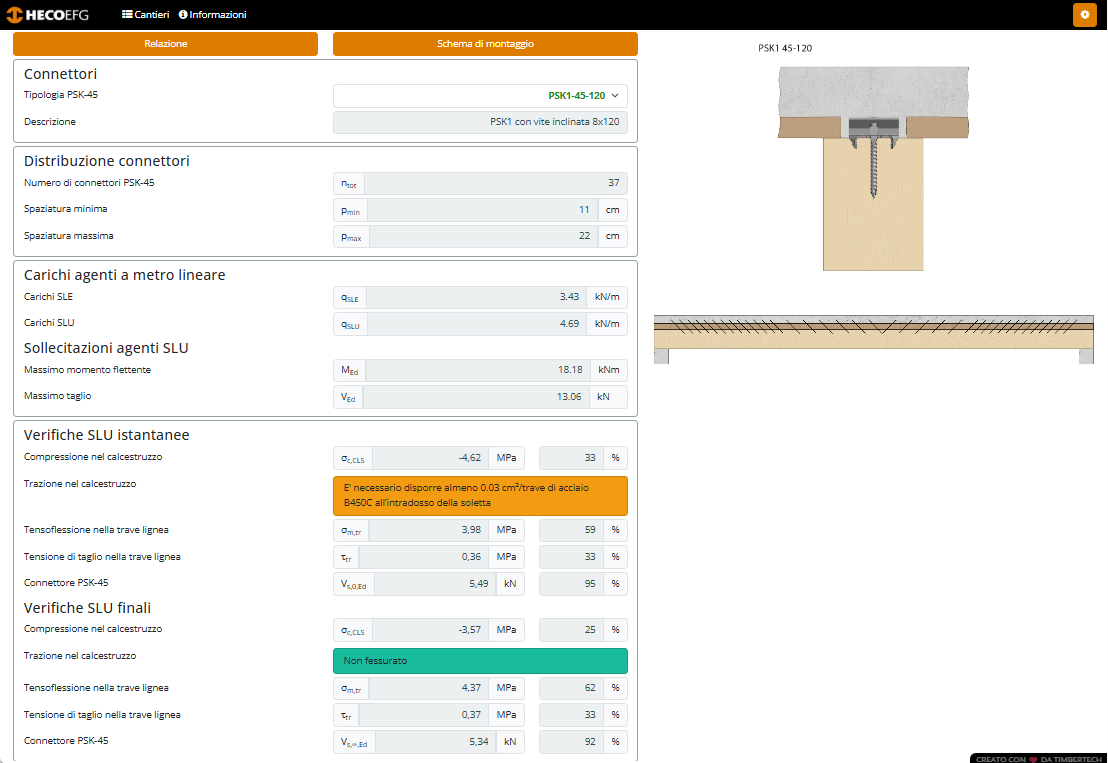Viewport: 1108px width, 763px height.
Task: Click the Connettori section heading
Action: [61, 74]
